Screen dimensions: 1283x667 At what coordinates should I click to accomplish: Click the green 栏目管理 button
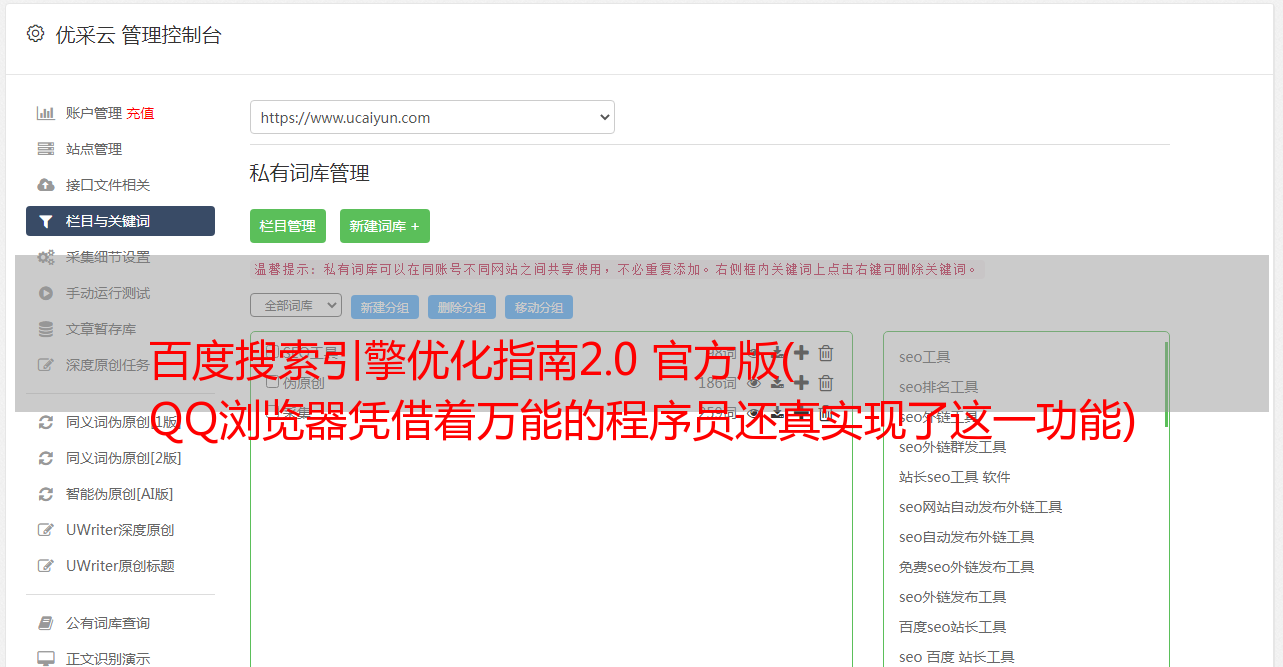tap(288, 226)
